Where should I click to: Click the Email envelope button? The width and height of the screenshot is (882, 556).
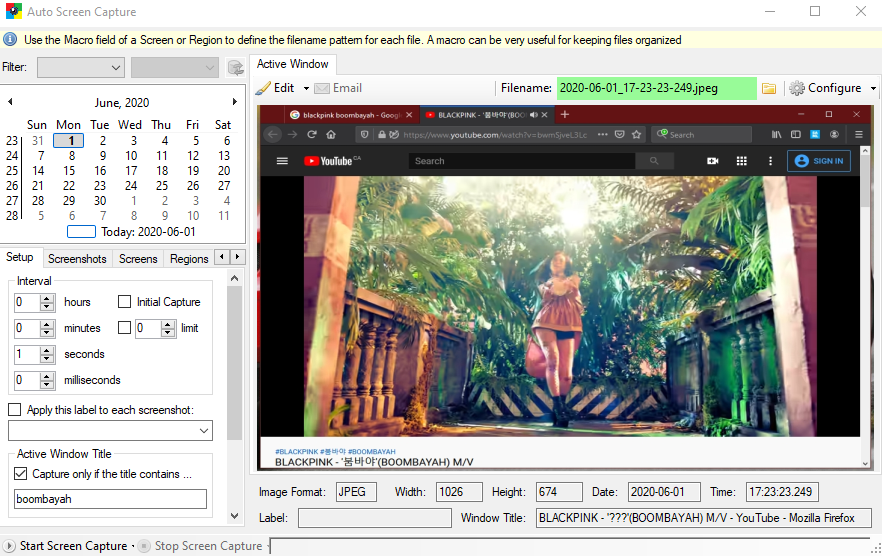point(338,88)
